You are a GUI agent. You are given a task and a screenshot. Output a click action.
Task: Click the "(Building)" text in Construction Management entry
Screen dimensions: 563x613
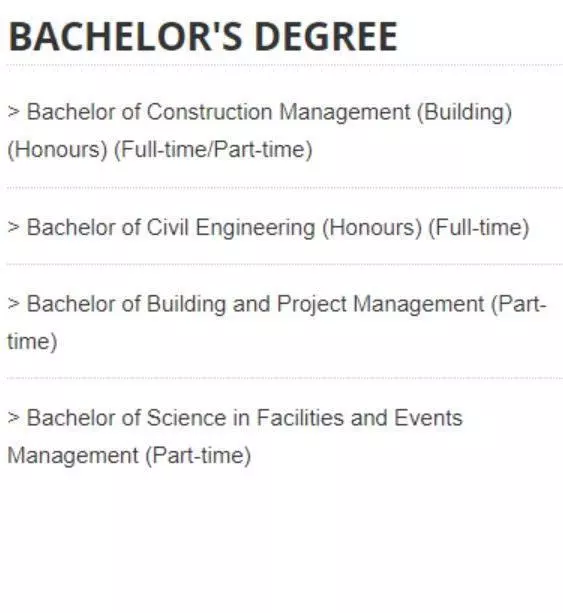point(464,112)
